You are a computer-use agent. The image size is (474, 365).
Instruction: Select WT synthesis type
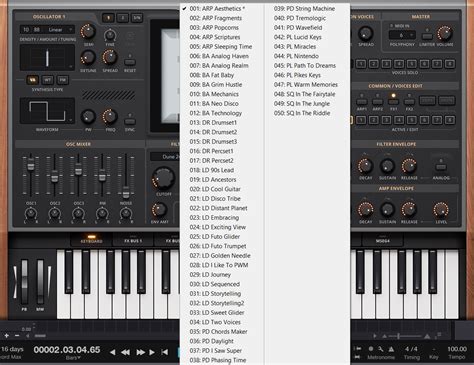point(47,80)
